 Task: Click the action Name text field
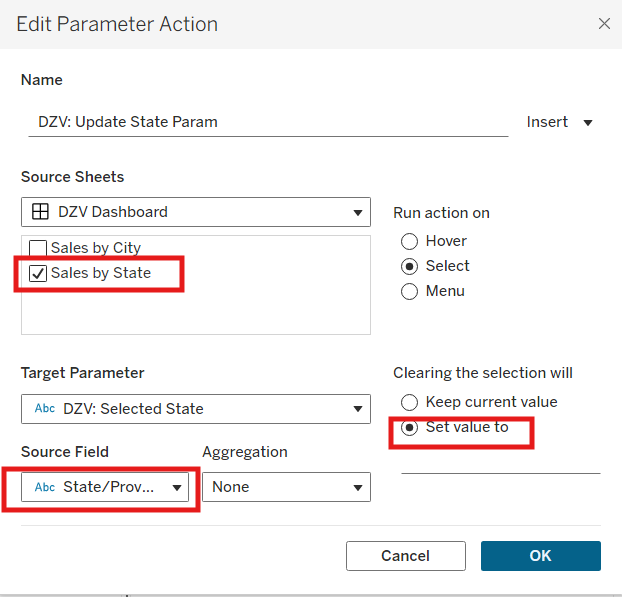click(268, 122)
